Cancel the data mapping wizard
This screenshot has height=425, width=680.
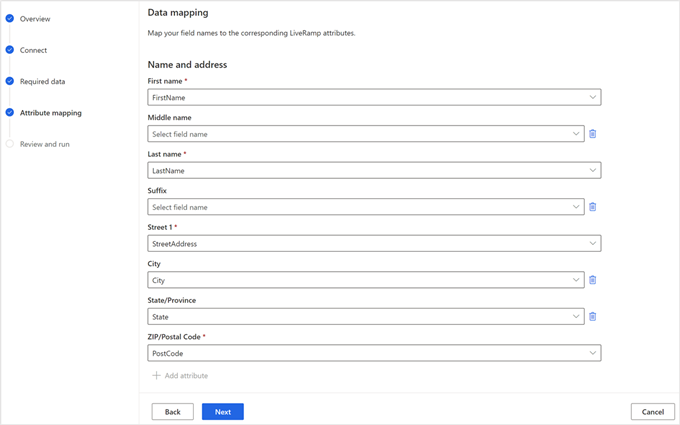(x=653, y=412)
